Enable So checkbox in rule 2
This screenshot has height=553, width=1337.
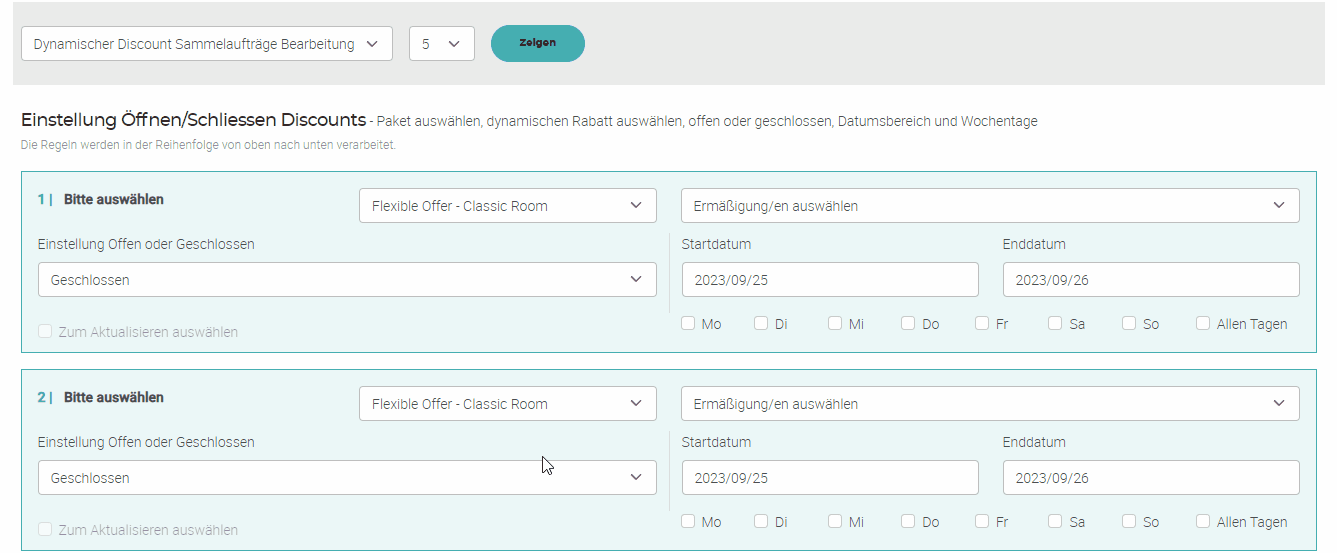1129,521
